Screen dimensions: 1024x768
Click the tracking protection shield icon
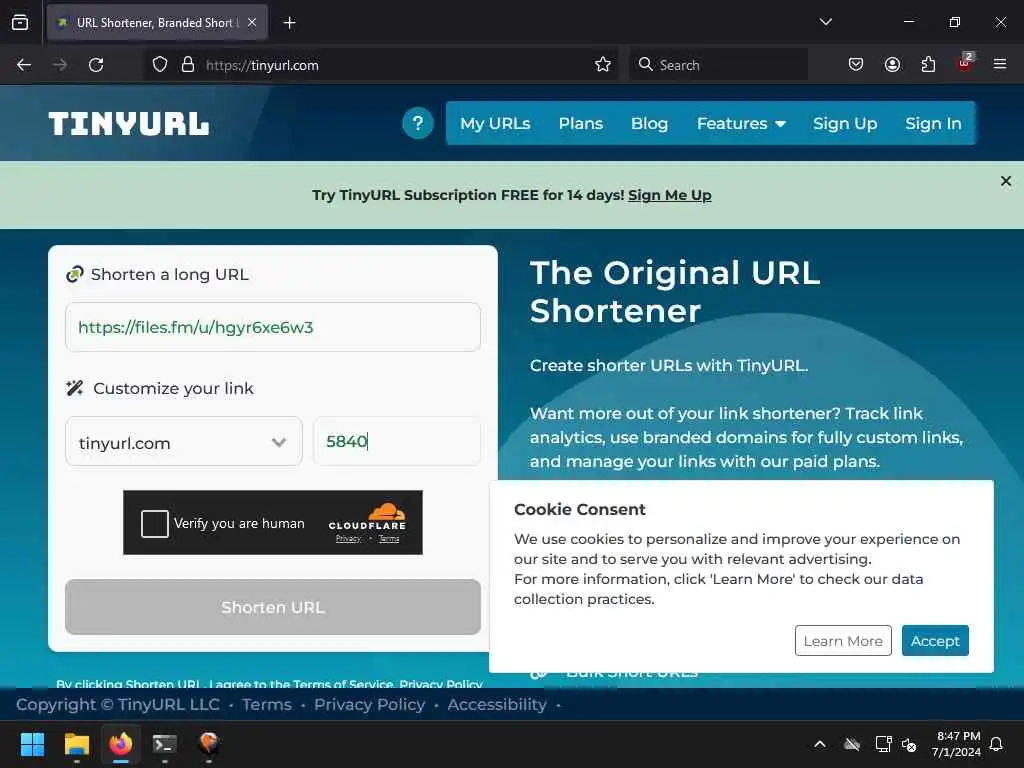160,65
